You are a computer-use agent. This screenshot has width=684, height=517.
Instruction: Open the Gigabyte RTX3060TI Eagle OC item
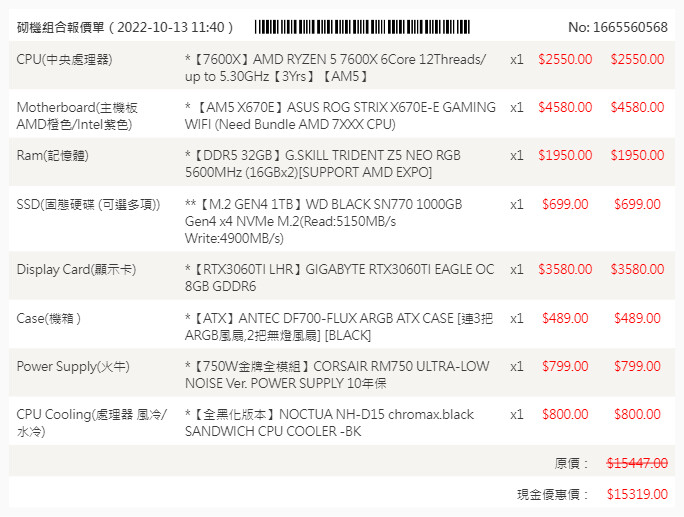tap(339, 278)
